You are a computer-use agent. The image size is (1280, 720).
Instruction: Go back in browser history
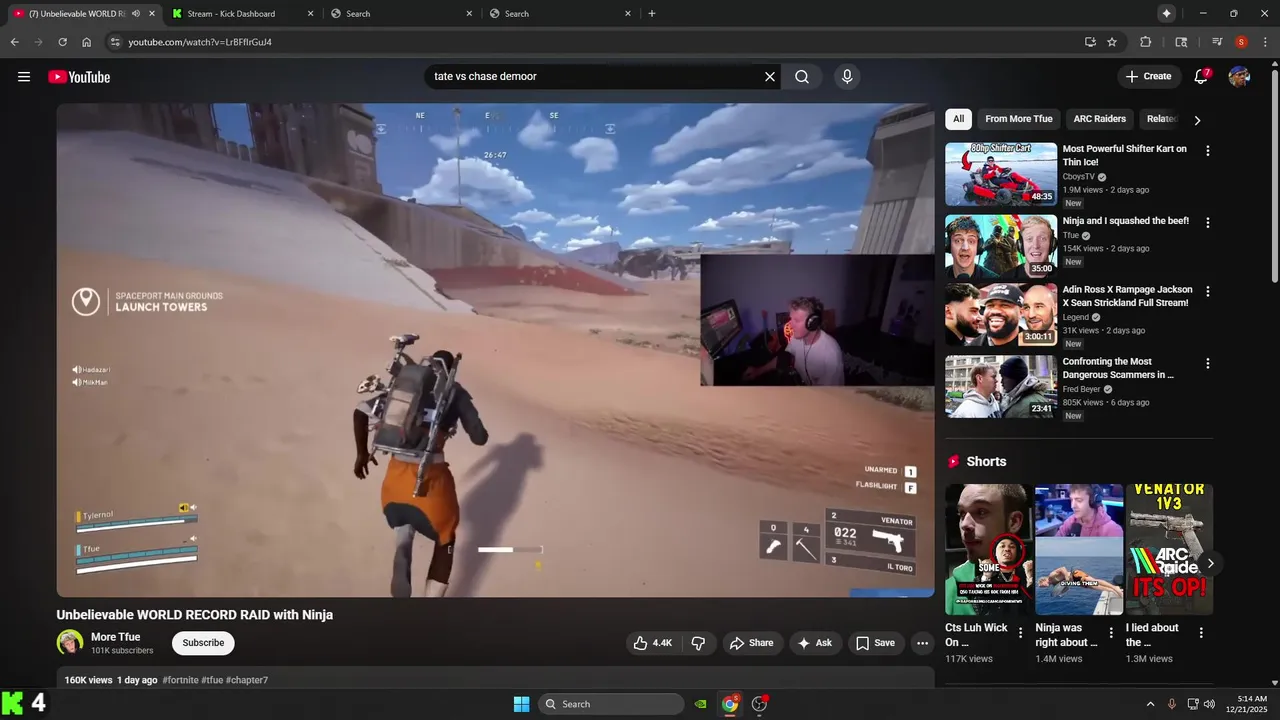point(14,42)
